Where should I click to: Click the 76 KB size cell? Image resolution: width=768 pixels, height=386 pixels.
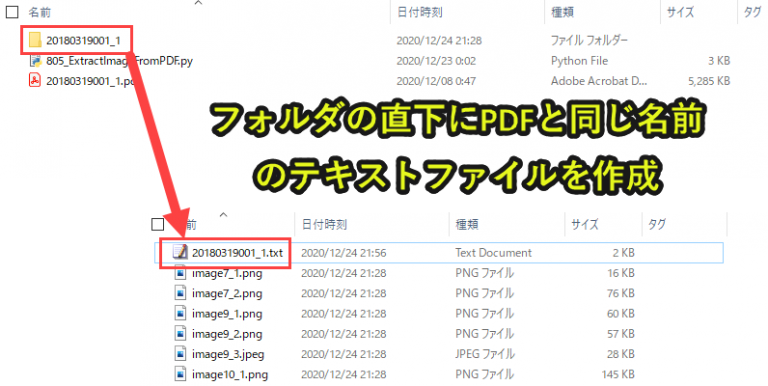click(621, 293)
